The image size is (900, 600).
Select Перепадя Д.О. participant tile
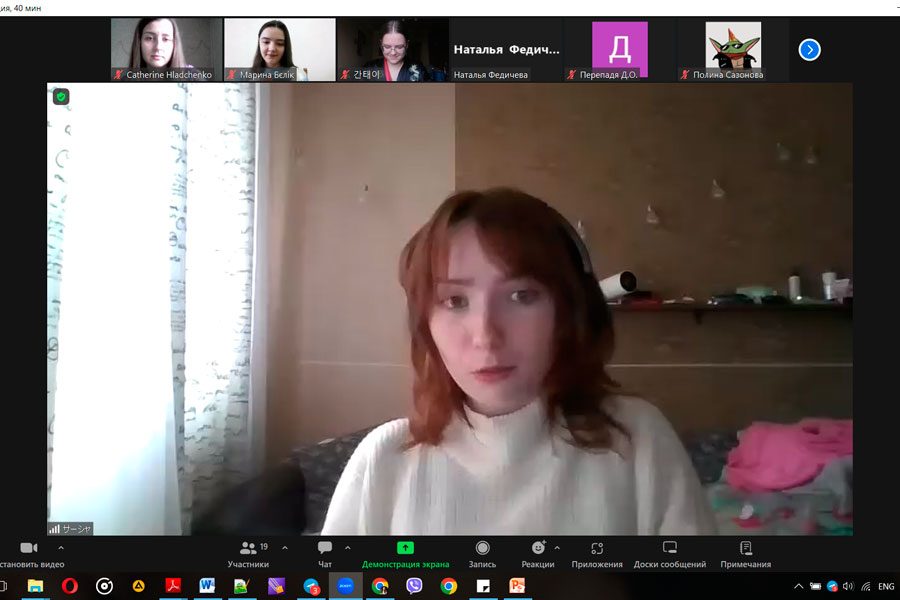(619, 49)
